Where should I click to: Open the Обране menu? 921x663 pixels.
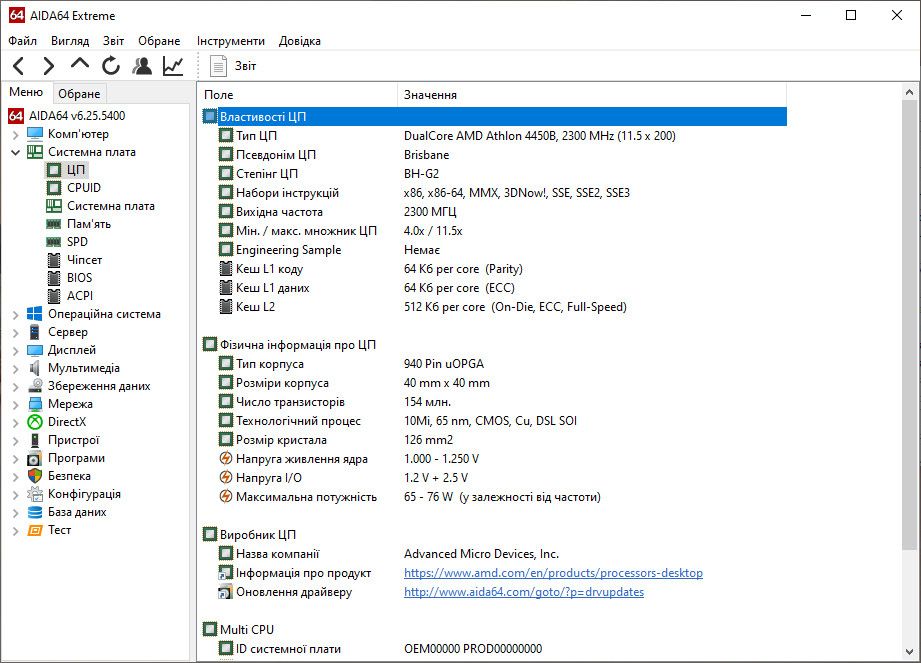pos(159,41)
